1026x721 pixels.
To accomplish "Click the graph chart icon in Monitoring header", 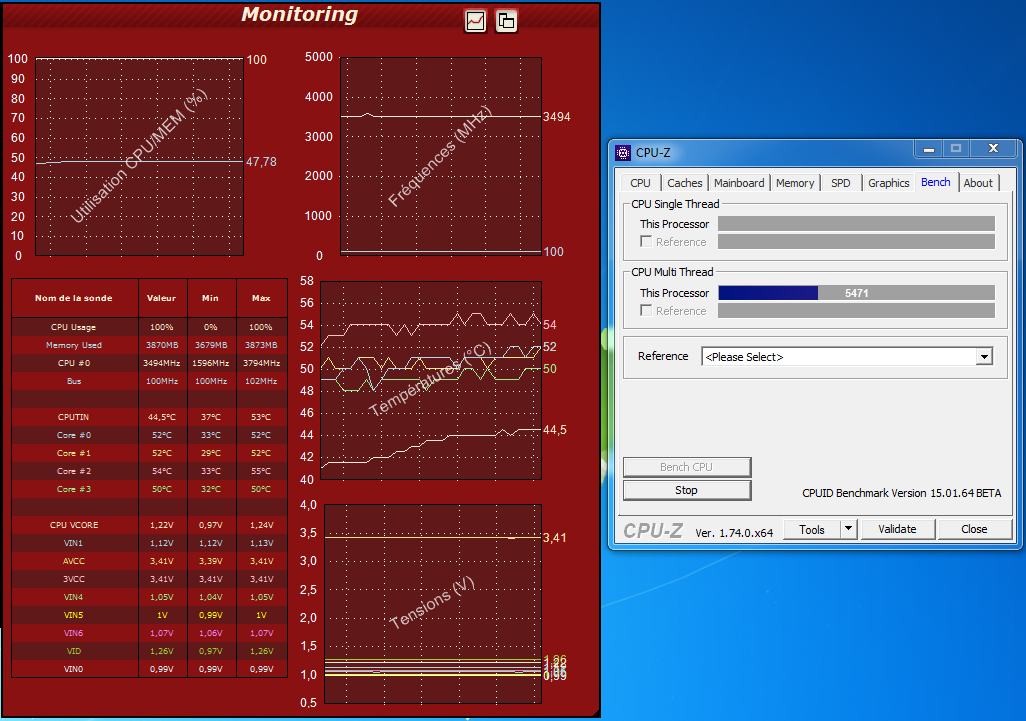I will tap(476, 21).
